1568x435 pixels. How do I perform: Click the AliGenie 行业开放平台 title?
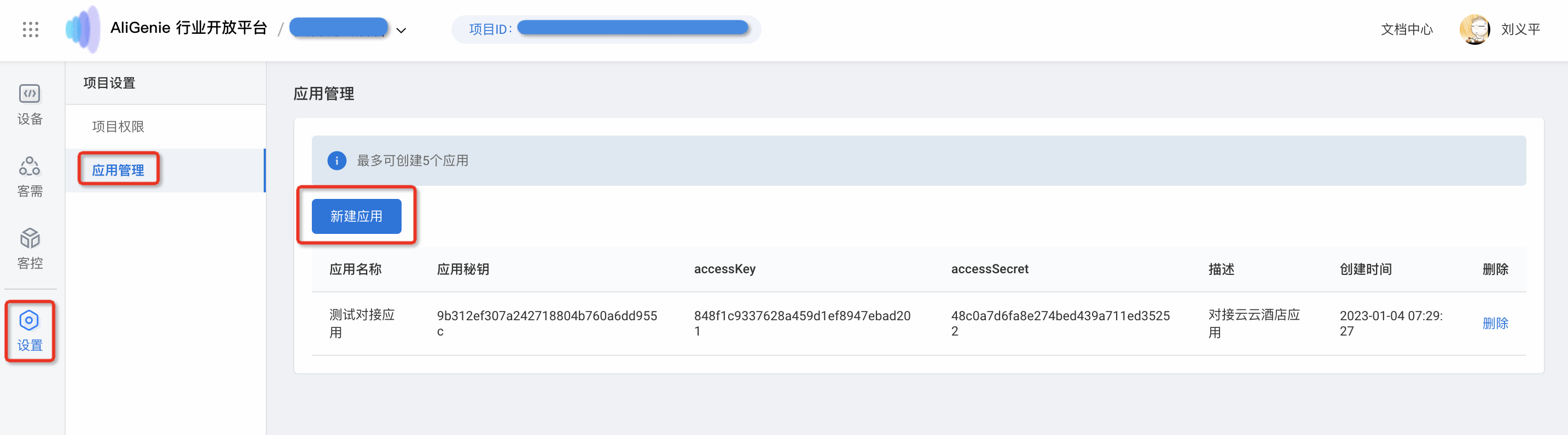[x=189, y=28]
